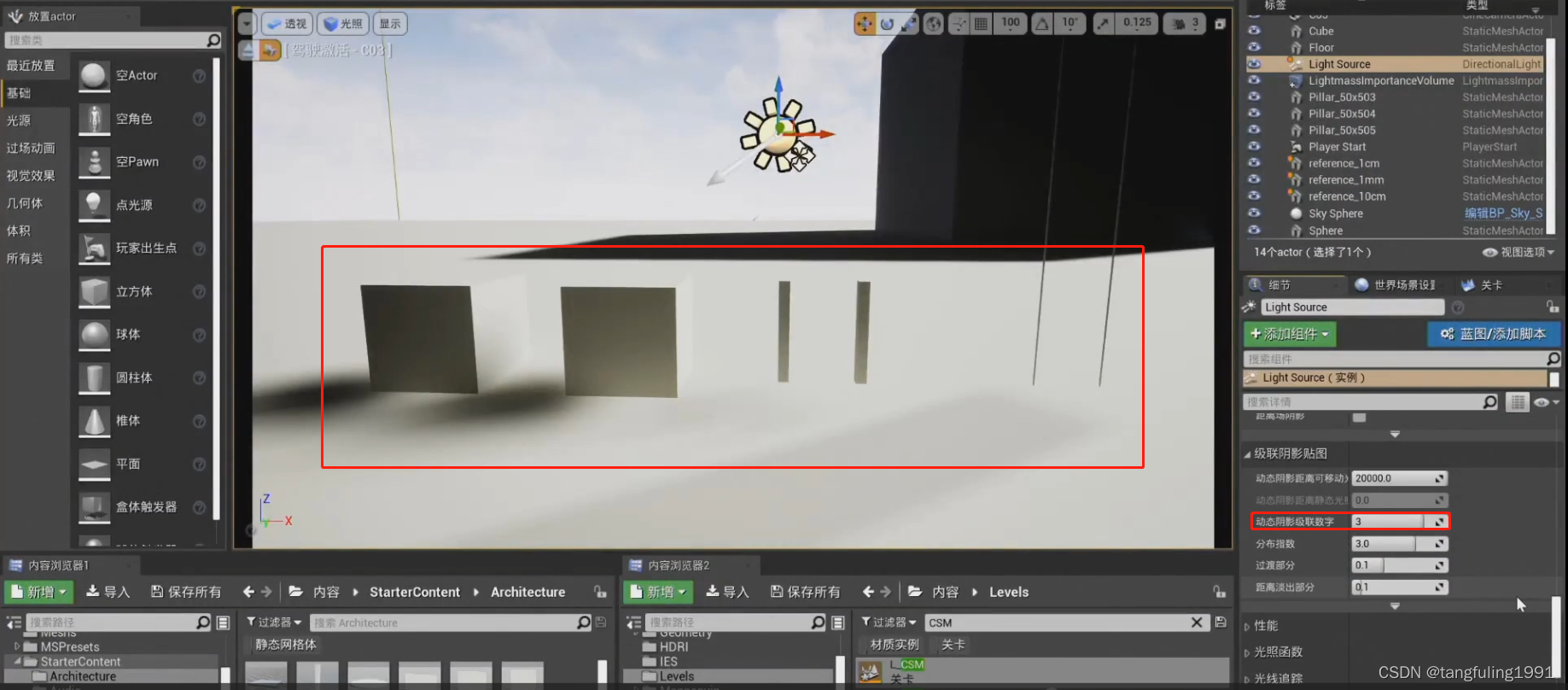Select the rotate gizmo tool
Image resolution: width=1568 pixels, height=690 pixels.
pyautogui.click(x=887, y=24)
